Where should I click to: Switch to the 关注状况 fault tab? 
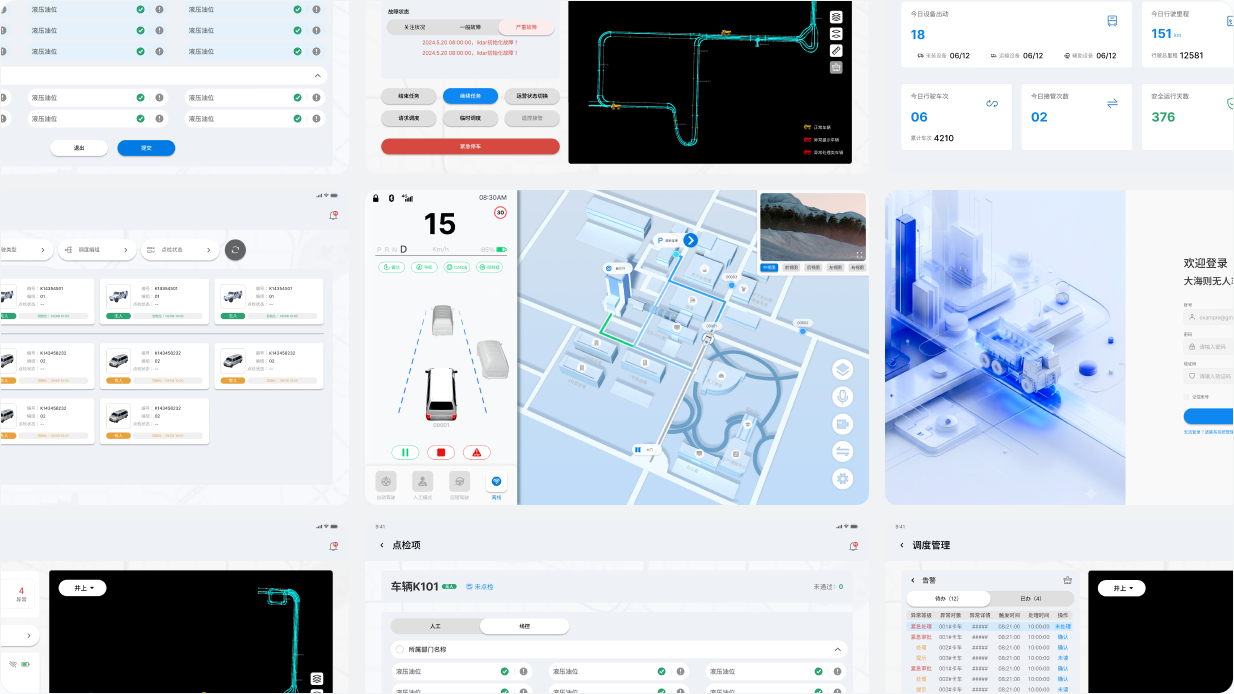[415, 27]
